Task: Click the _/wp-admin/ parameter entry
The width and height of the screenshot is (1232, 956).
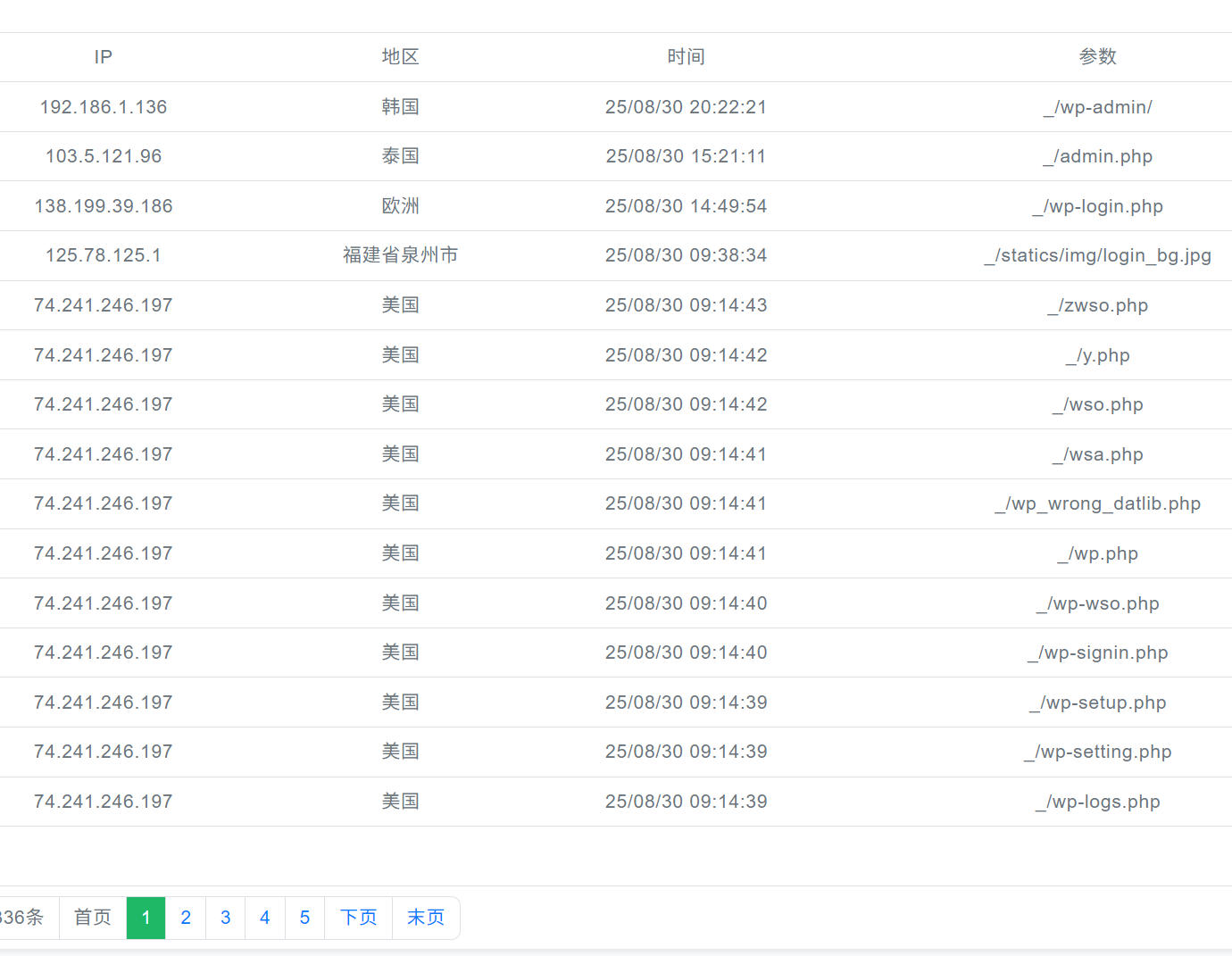Action: tap(1098, 106)
